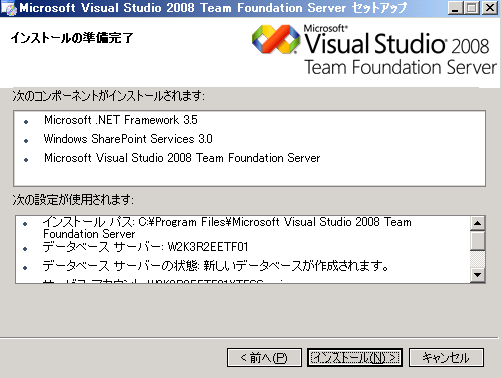Click the インストール パス setting line
This screenshot has height=378, width=501.
coord(227,228)
